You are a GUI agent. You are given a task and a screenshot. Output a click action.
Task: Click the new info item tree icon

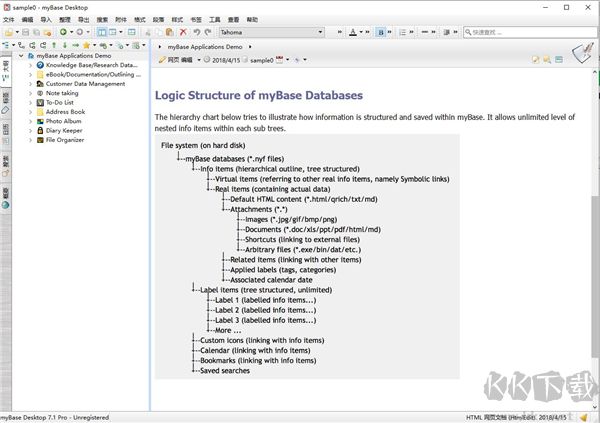[6, 46]
